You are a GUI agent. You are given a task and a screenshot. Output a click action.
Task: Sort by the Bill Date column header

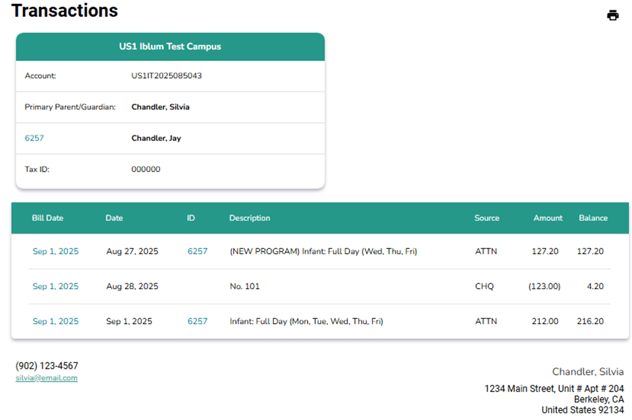[47, 218]
